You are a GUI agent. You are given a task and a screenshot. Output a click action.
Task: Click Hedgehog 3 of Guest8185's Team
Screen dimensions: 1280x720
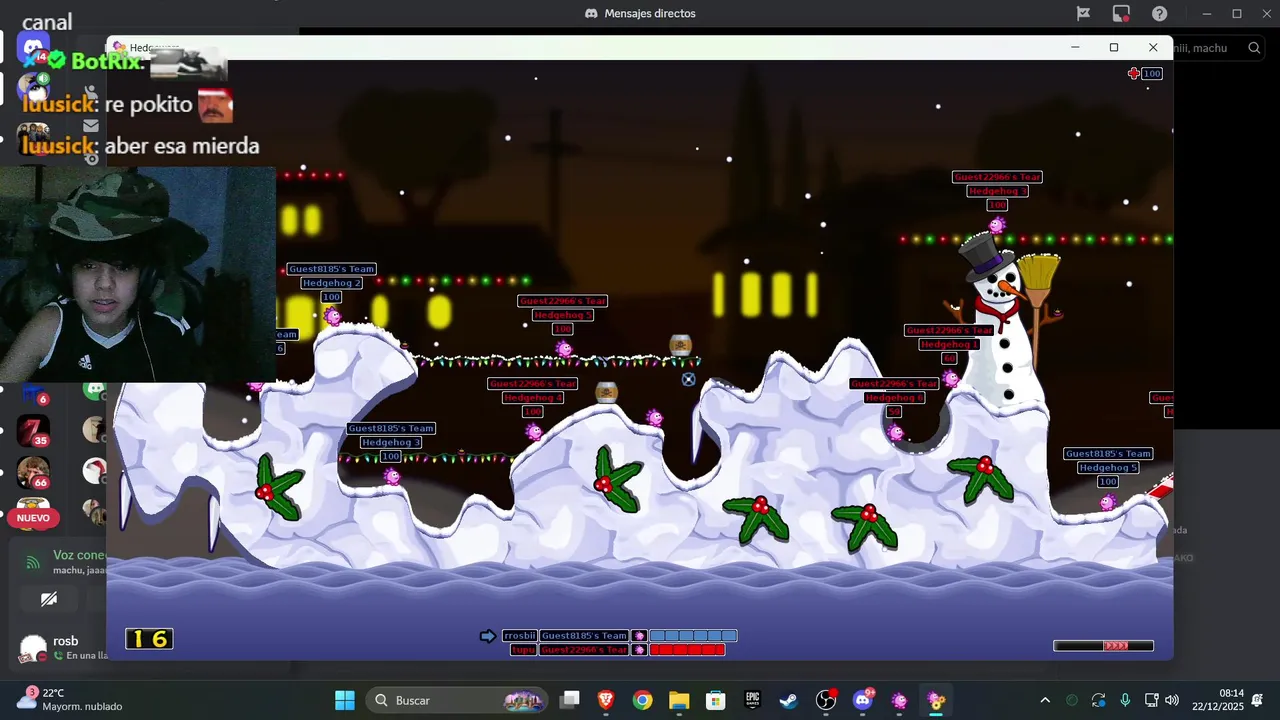(392, 476)
